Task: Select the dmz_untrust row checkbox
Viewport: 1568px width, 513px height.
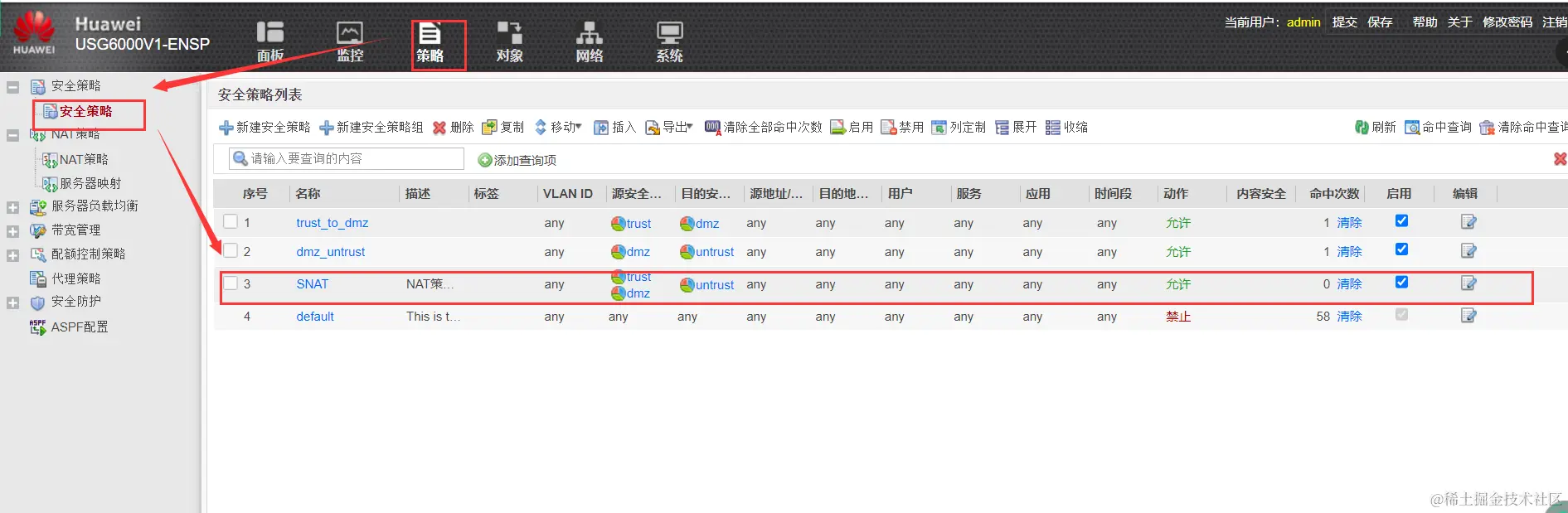Action: (x=231, y=250)
